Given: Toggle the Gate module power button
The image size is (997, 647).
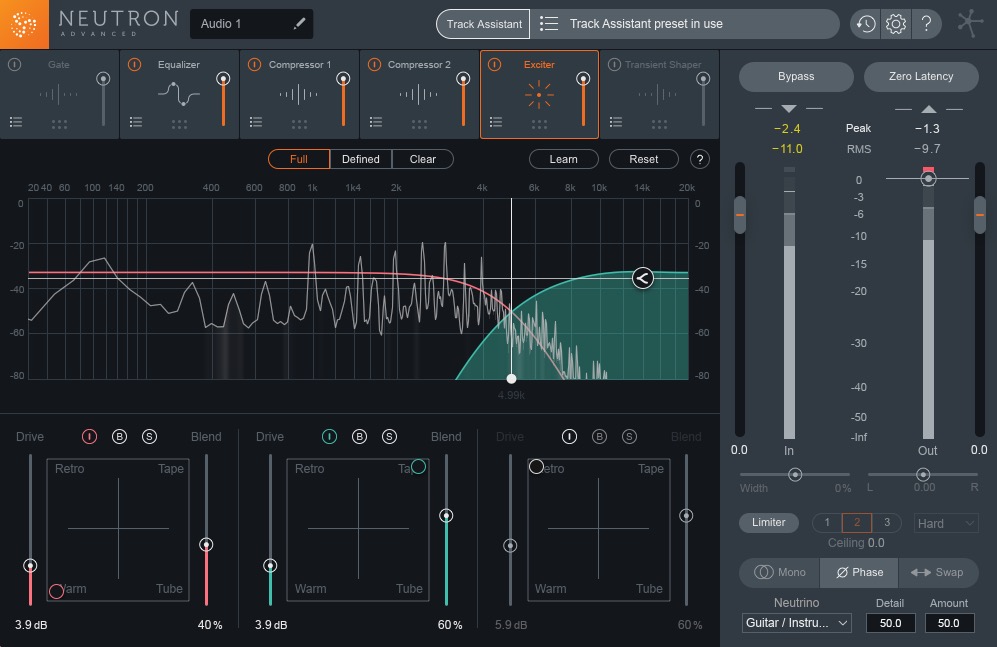Looking at the screenshot, I should [15, 65].
